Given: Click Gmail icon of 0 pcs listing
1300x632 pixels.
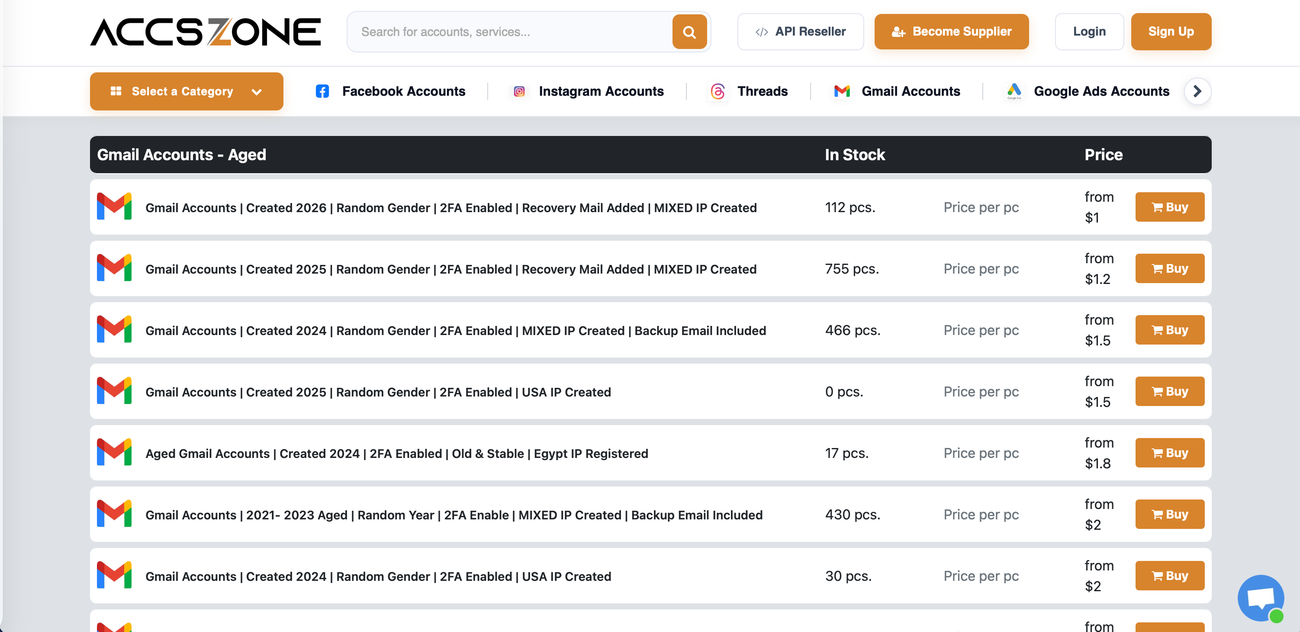Looking at the screenshot, I should 114,391.
